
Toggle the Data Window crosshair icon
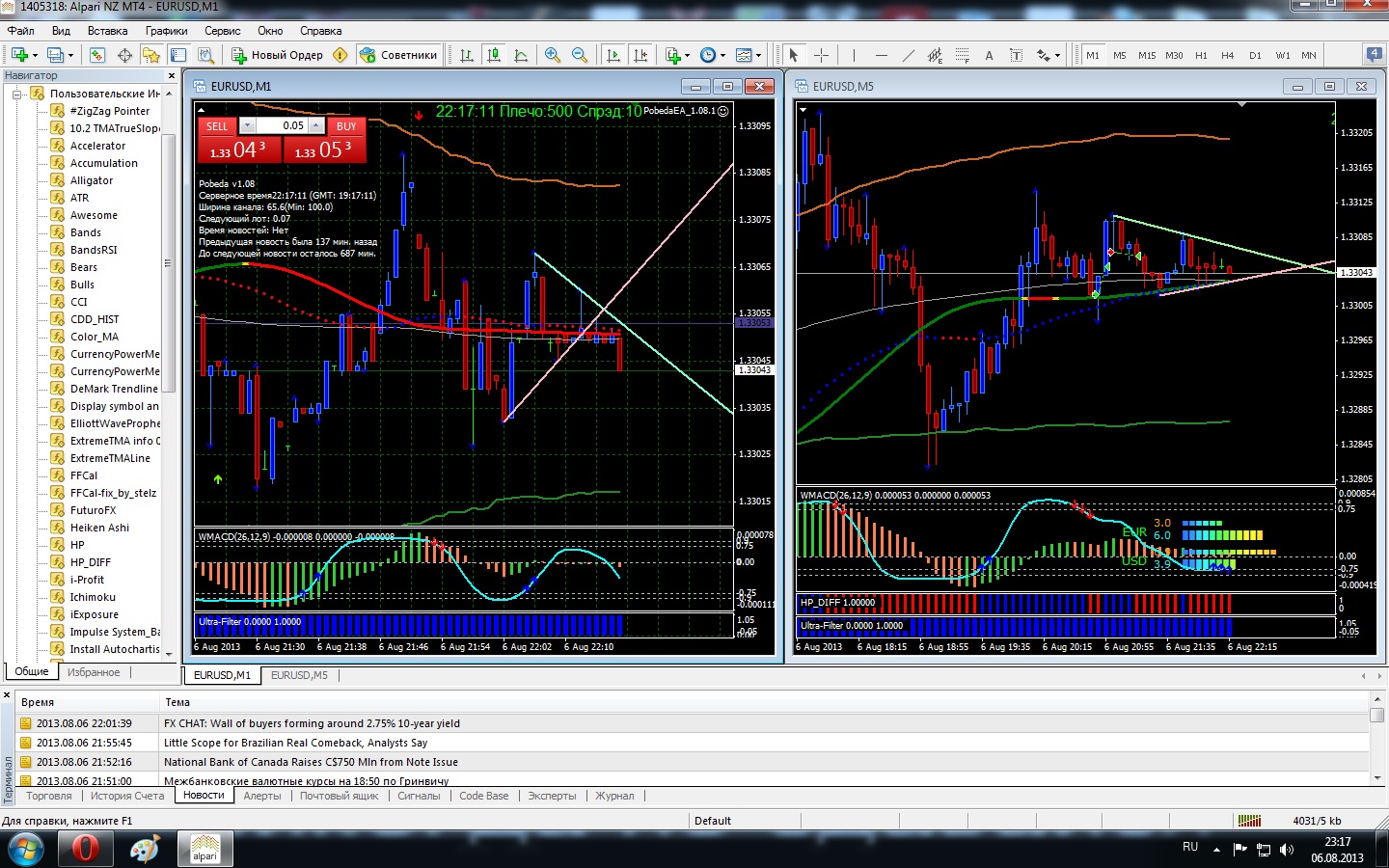tap(124, 55)
